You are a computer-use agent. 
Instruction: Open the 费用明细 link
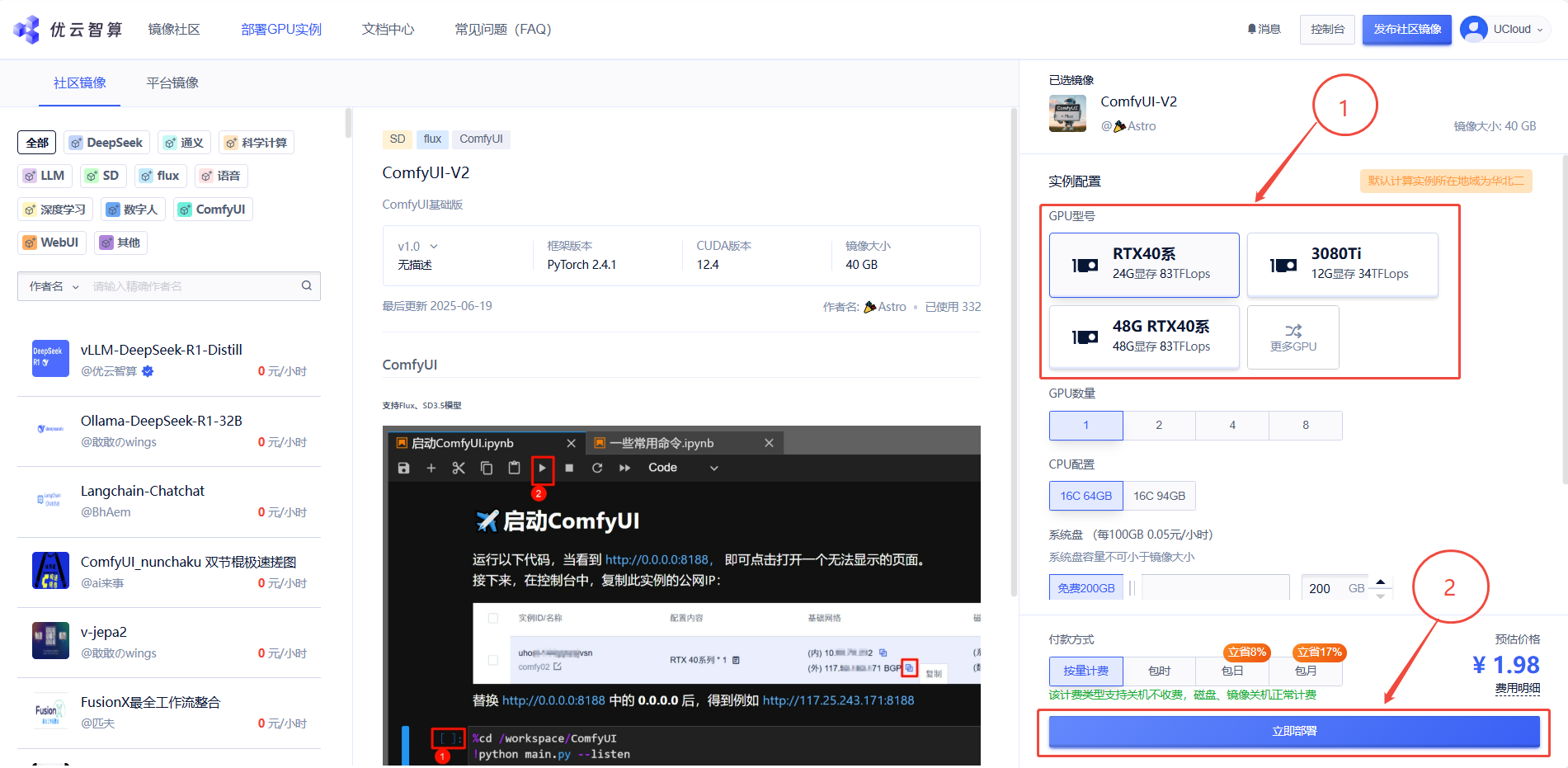1518,688
